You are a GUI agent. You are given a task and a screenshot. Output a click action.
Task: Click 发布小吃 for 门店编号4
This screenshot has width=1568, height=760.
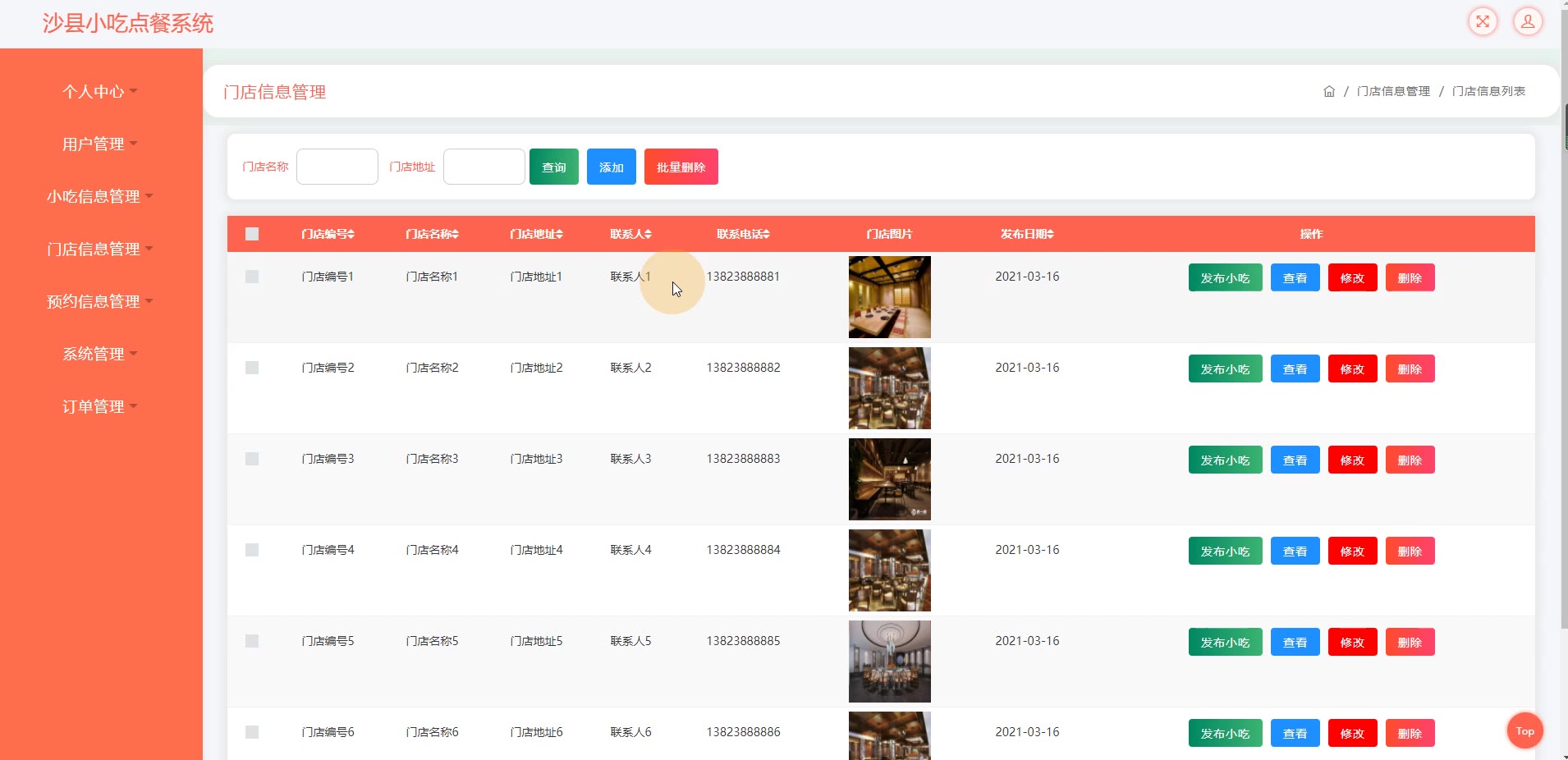click(x=1226, y=551)
